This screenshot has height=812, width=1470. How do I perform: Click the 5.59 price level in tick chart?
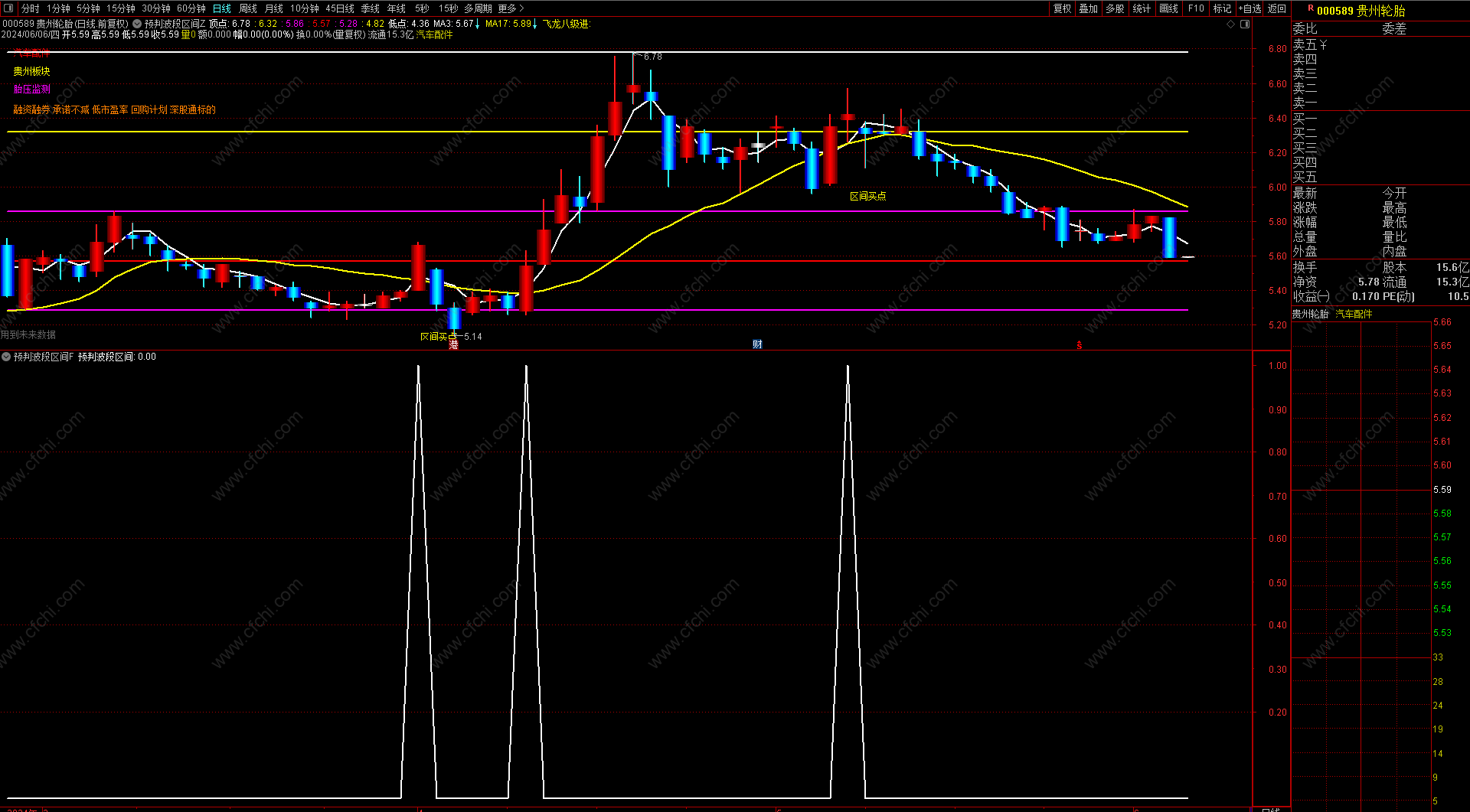click(1442, 490)
